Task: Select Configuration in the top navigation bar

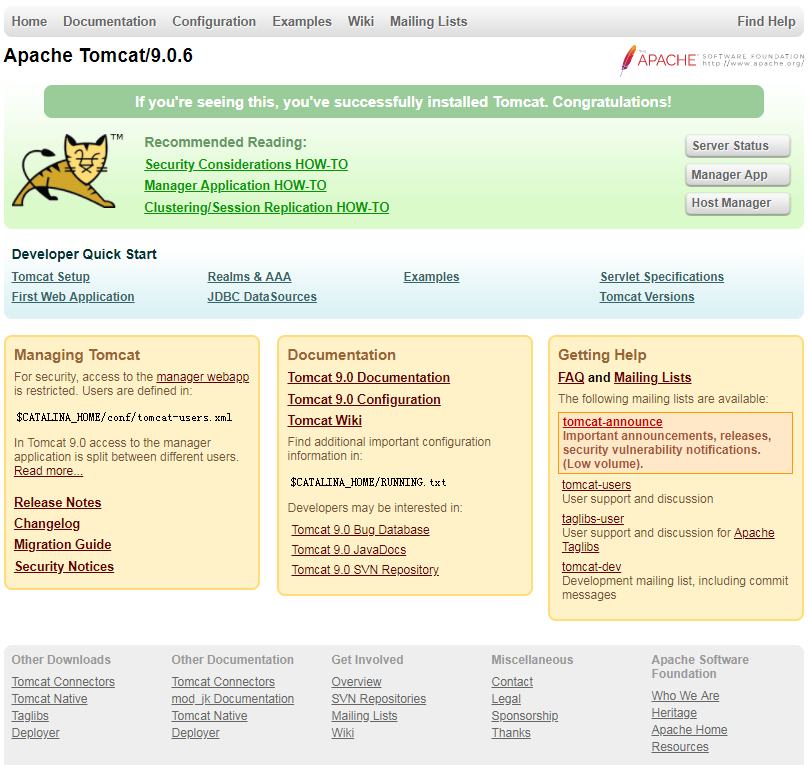Action: coord(214,21)
